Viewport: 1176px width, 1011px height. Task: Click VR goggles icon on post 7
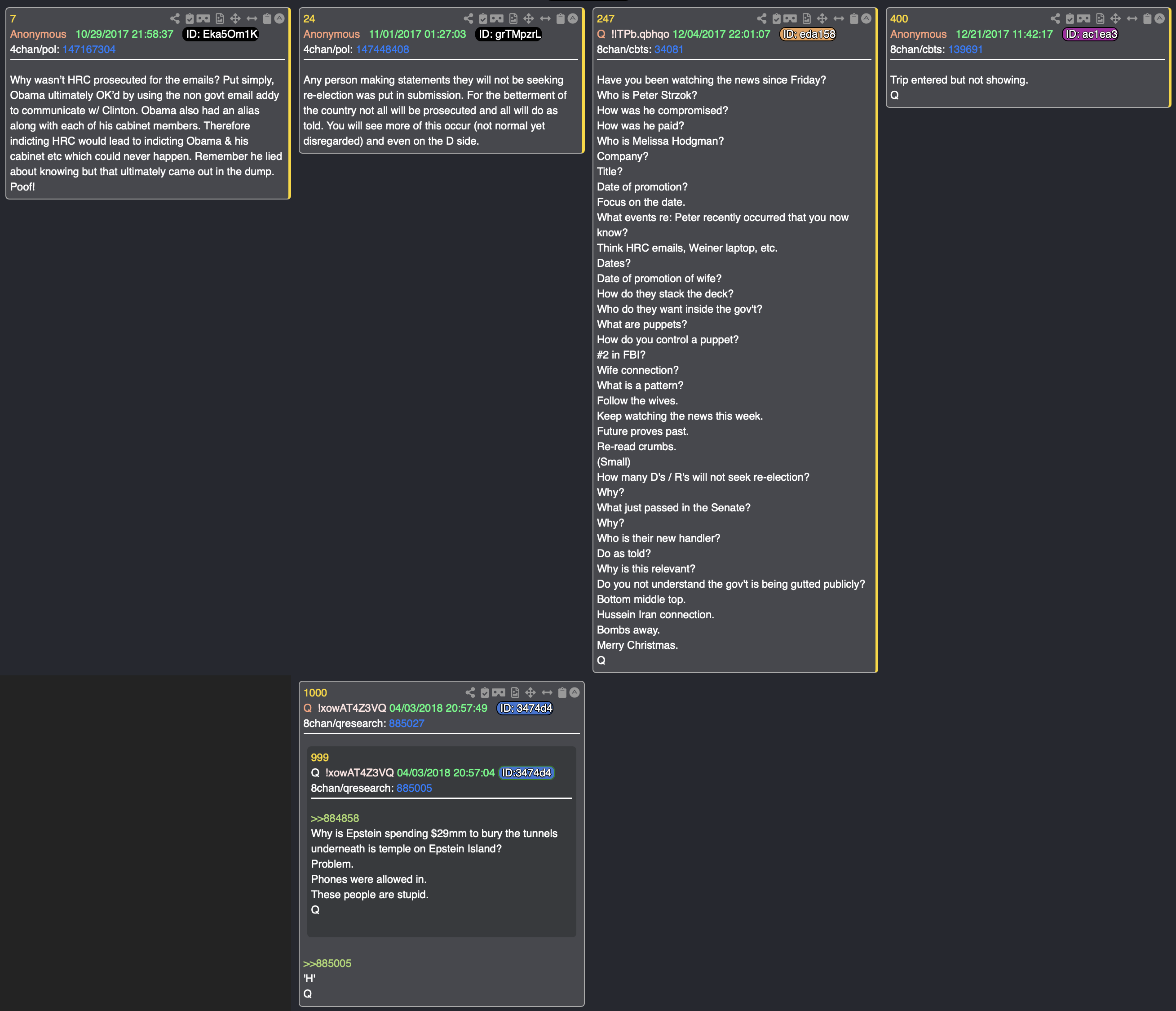tap(203, 19)
